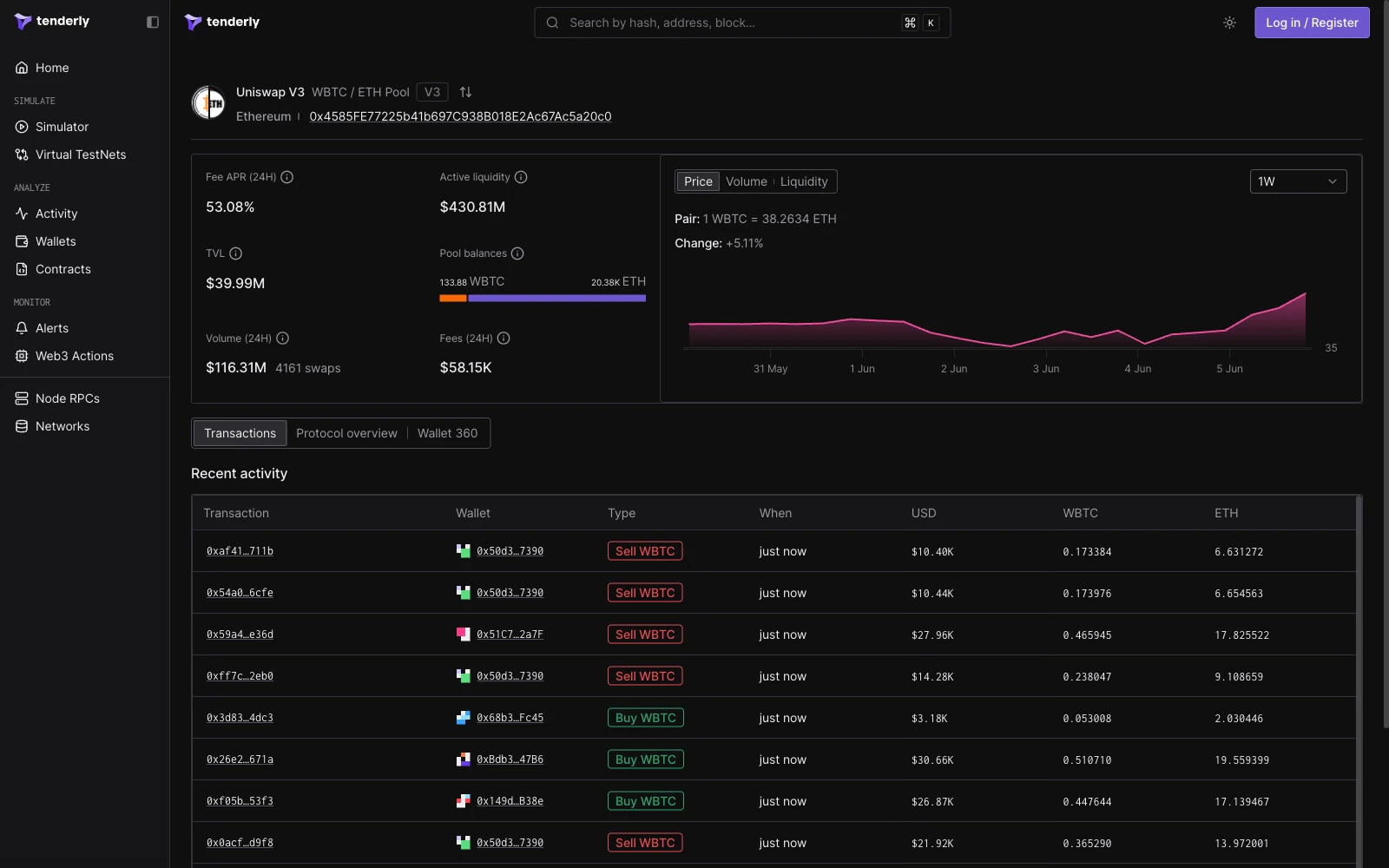The image size is (1389, 868).
Task: Swap the pair direction arrows icon
Action: 465,92
